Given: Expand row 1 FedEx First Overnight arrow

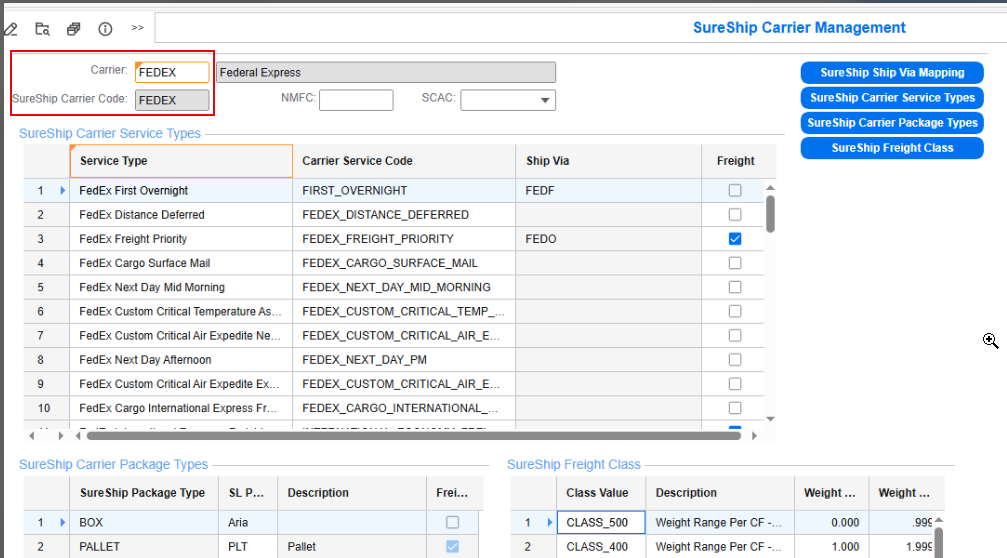Looking at the screenshot, I should coord(63,190).
